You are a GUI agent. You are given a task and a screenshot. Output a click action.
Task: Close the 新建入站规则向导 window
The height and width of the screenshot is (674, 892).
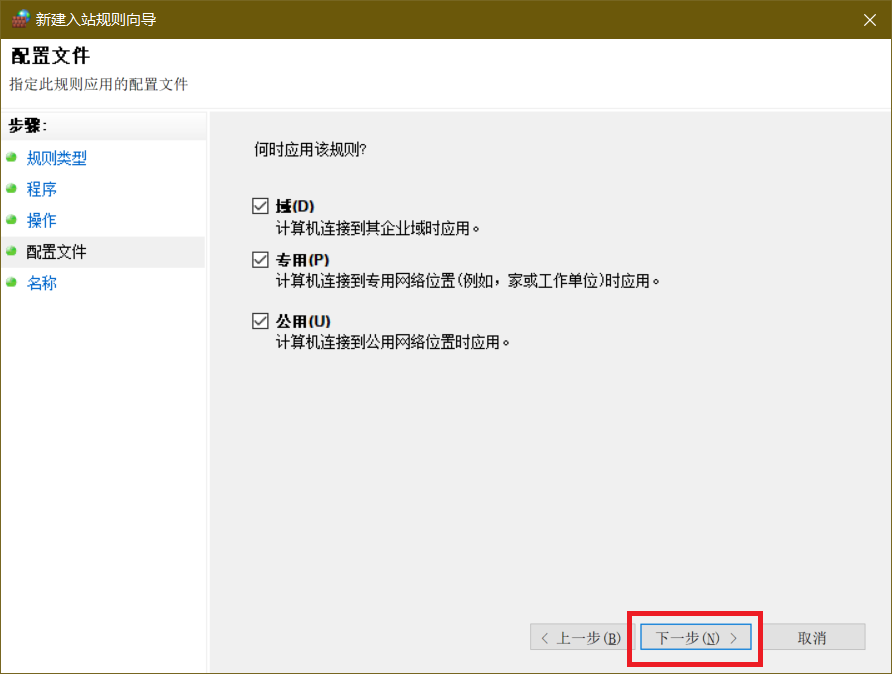coord(867,19)
